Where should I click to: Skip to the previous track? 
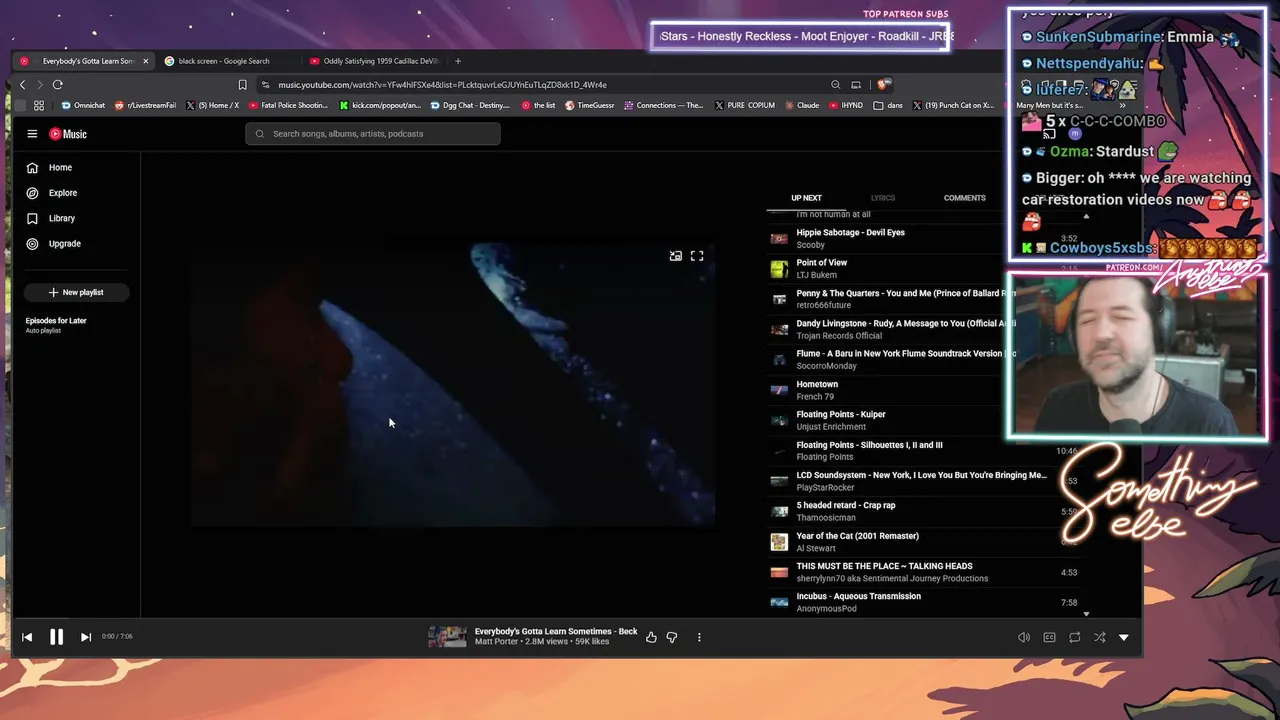(x=27, y=637)
